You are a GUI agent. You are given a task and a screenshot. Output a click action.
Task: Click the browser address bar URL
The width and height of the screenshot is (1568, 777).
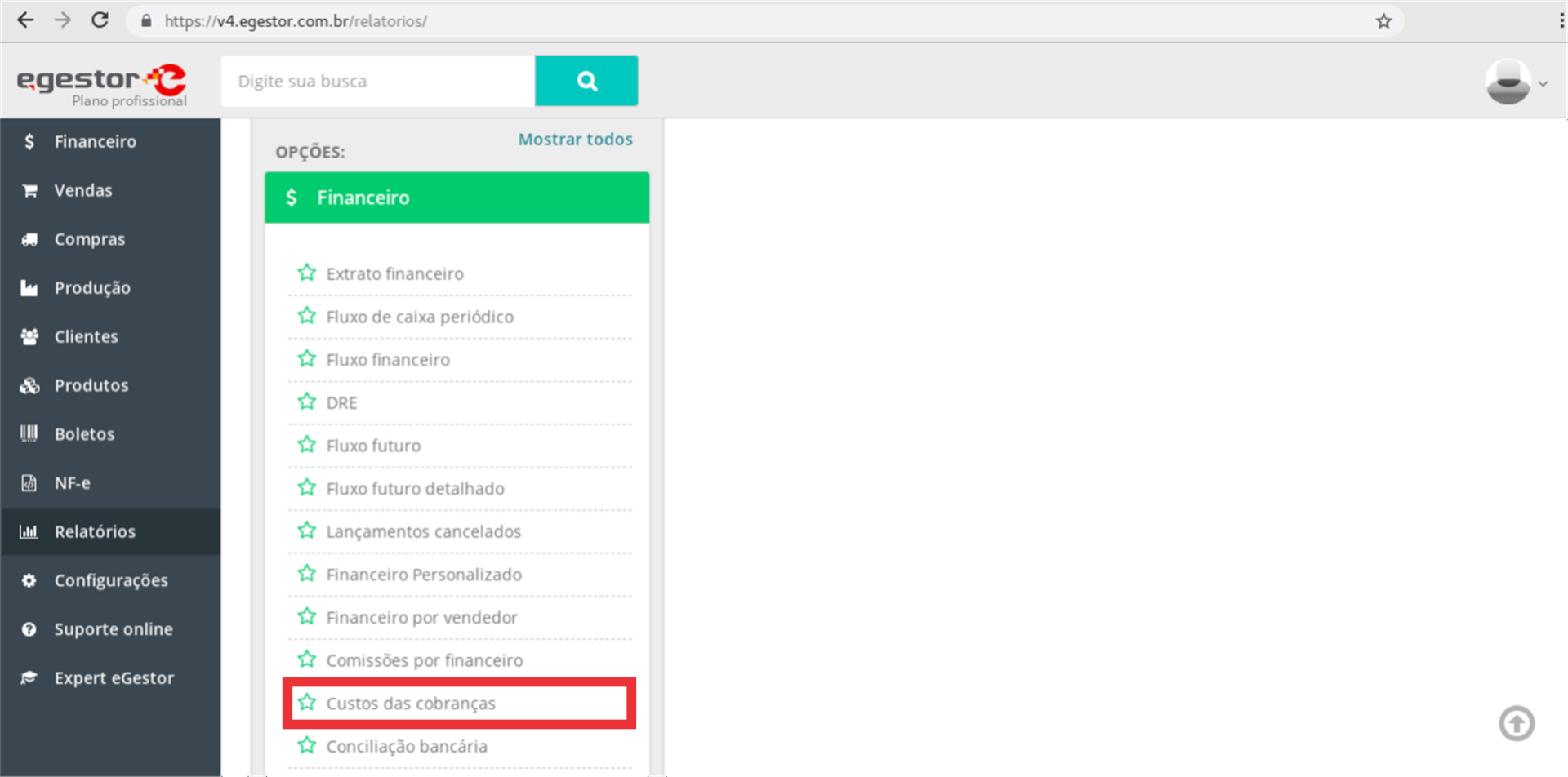tap(296, 21)
